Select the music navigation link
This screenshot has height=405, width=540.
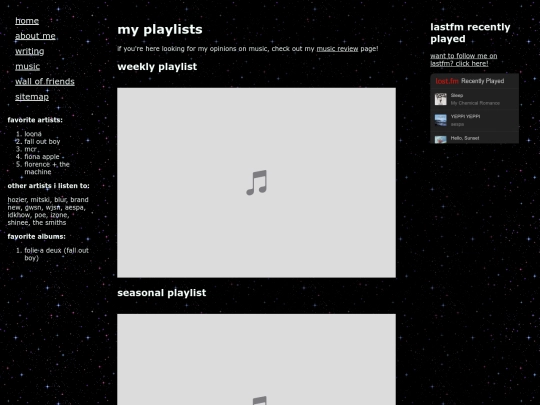28,66
